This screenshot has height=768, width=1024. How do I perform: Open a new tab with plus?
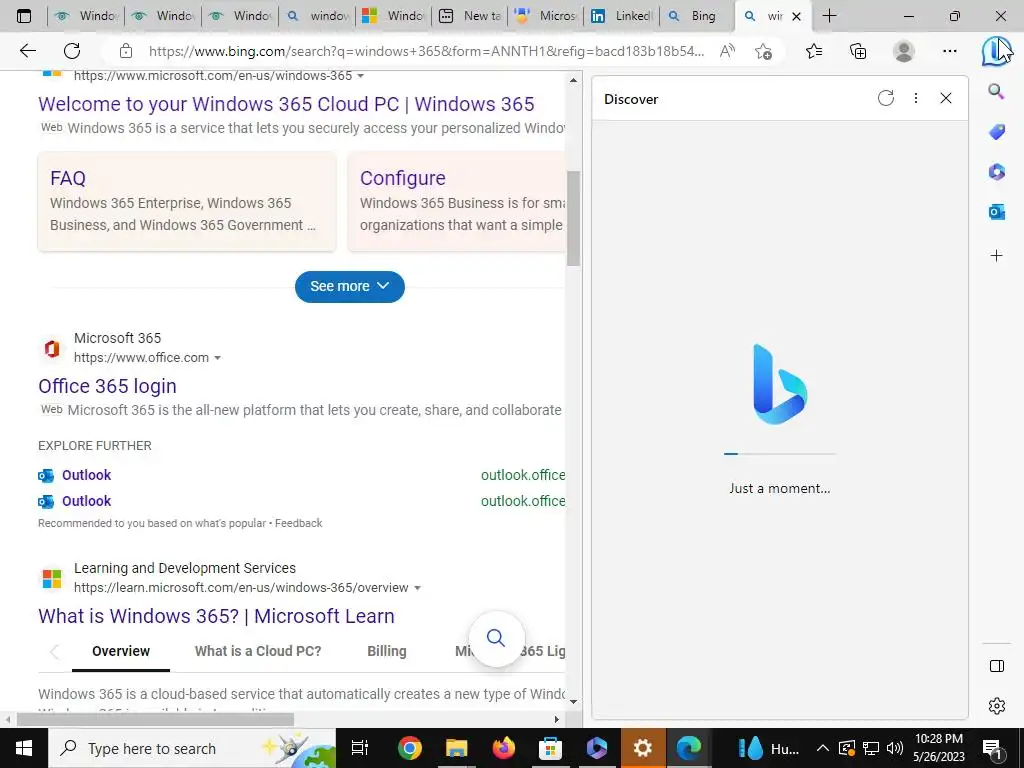point(829,16)
